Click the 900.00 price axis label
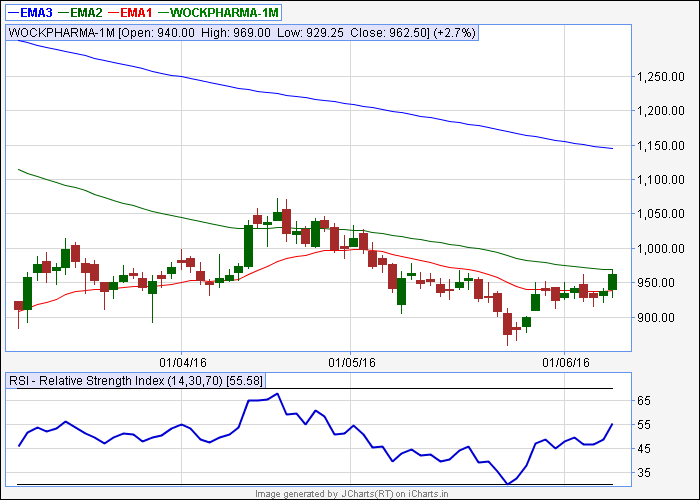Viewport: 700px width, 500px height. pos(656,318)
